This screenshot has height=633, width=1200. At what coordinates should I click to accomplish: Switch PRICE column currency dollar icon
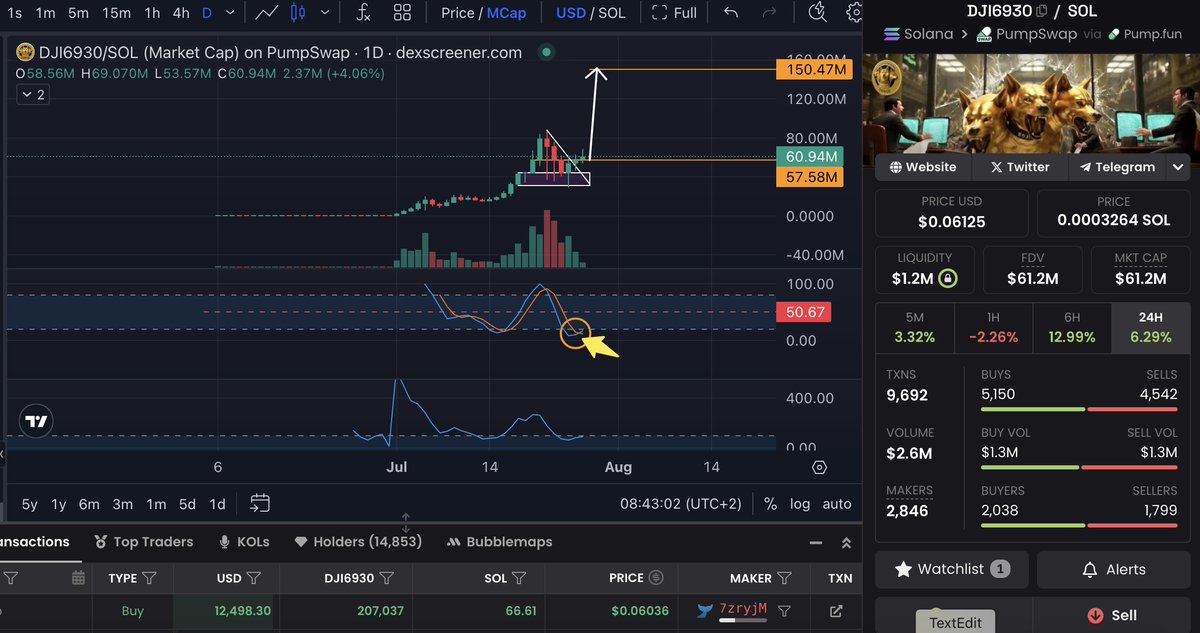pos(656,577)
